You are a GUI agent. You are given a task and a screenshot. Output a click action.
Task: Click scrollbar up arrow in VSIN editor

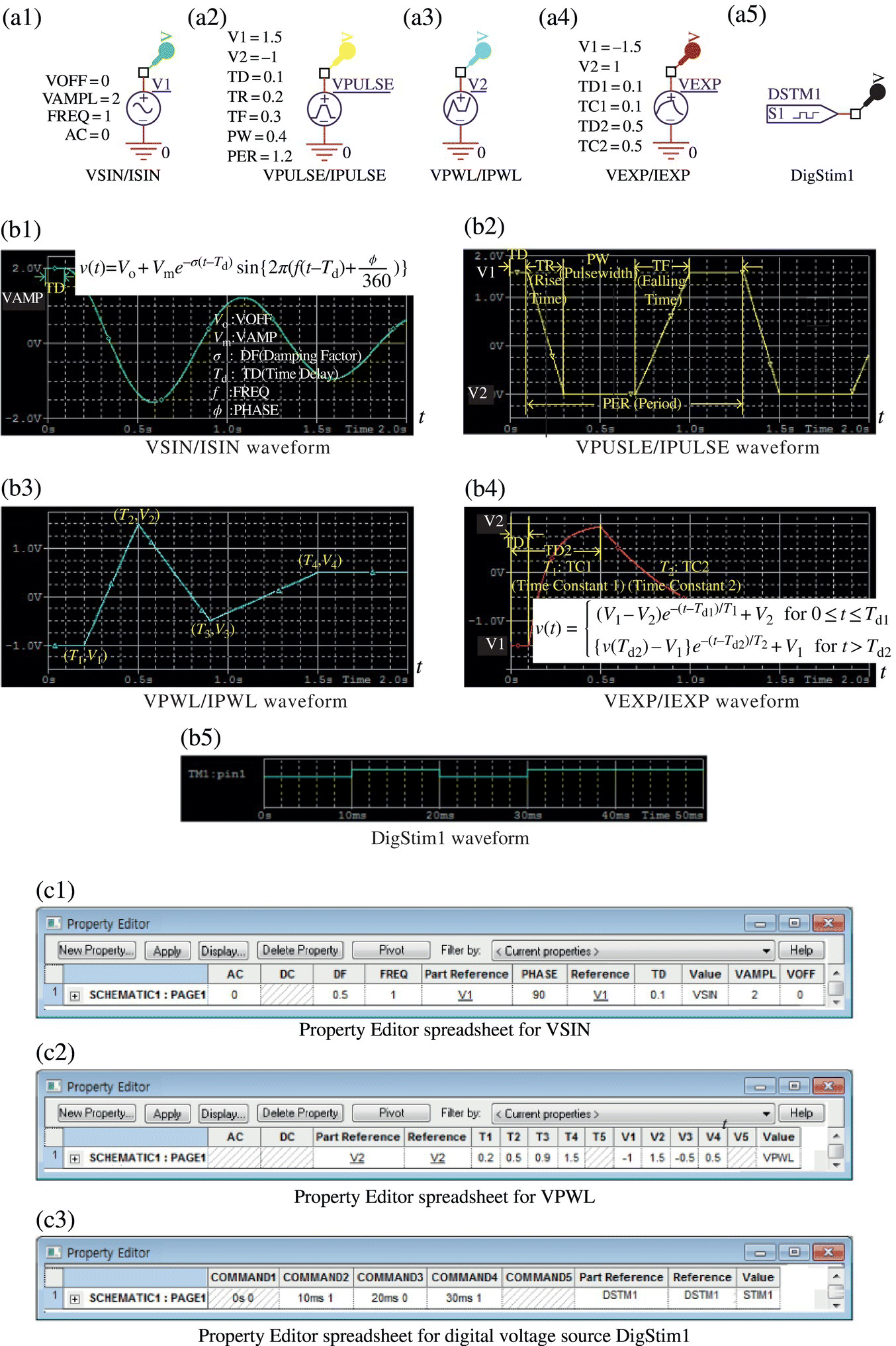[836, 973]
